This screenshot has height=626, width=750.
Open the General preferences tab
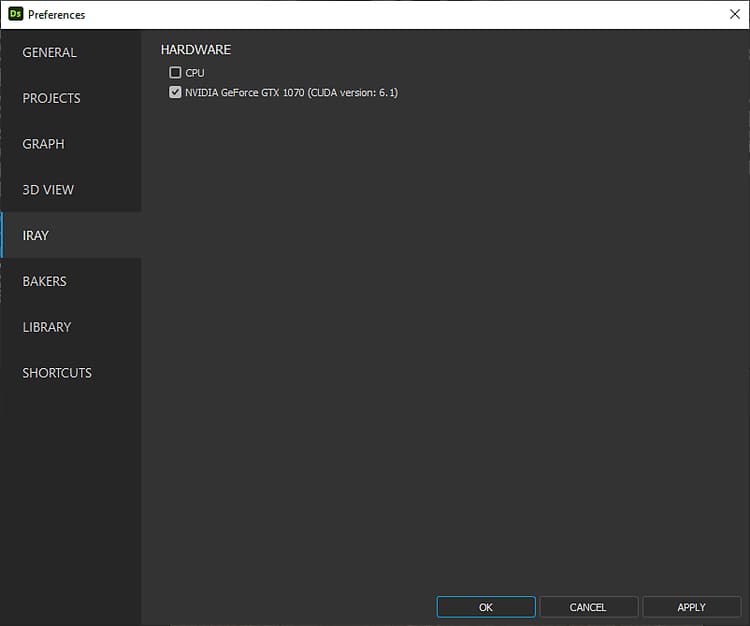click(71, 53)
